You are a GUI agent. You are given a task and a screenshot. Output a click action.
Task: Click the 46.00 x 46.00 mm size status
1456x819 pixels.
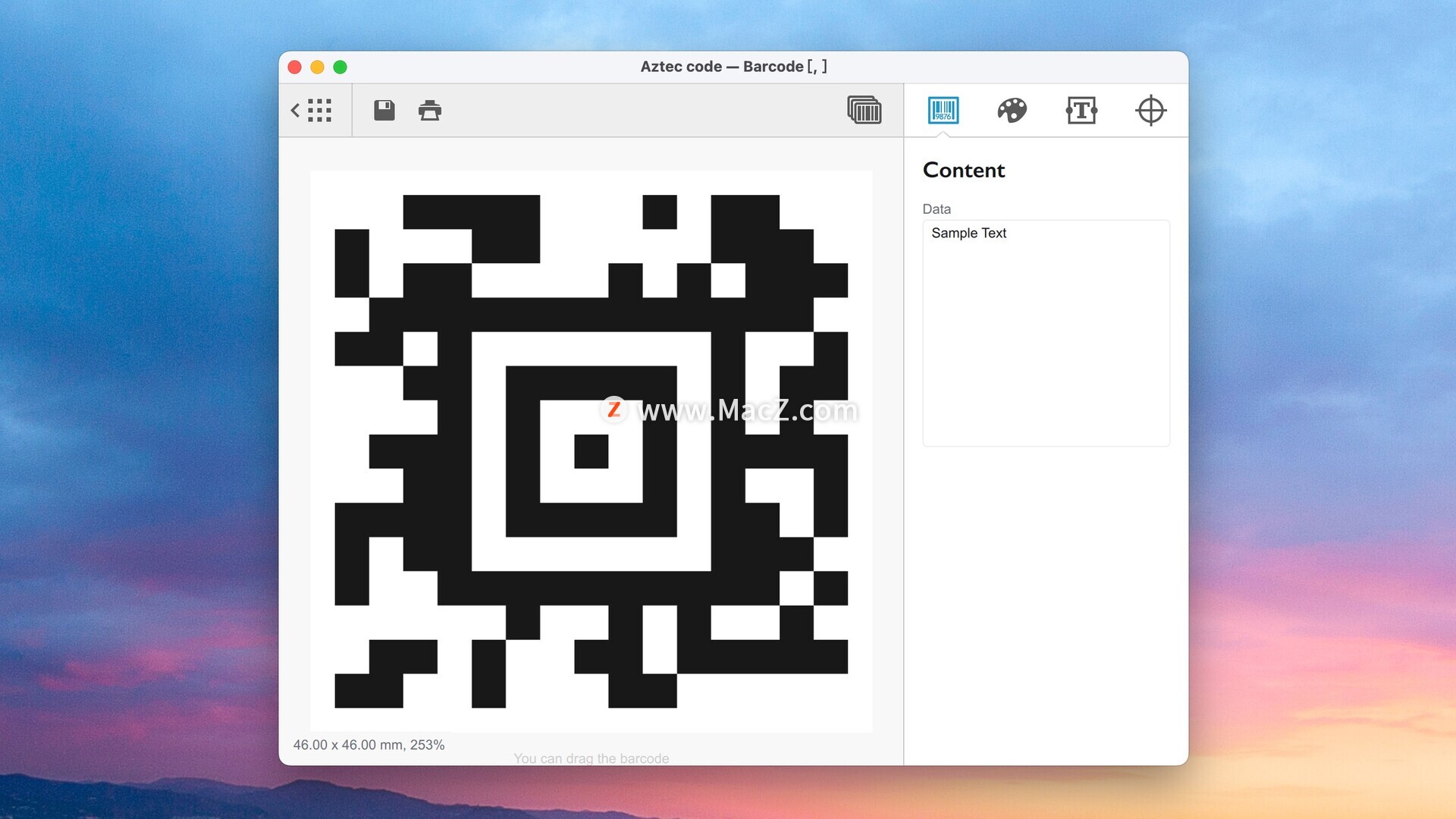(x=369, y=745)
